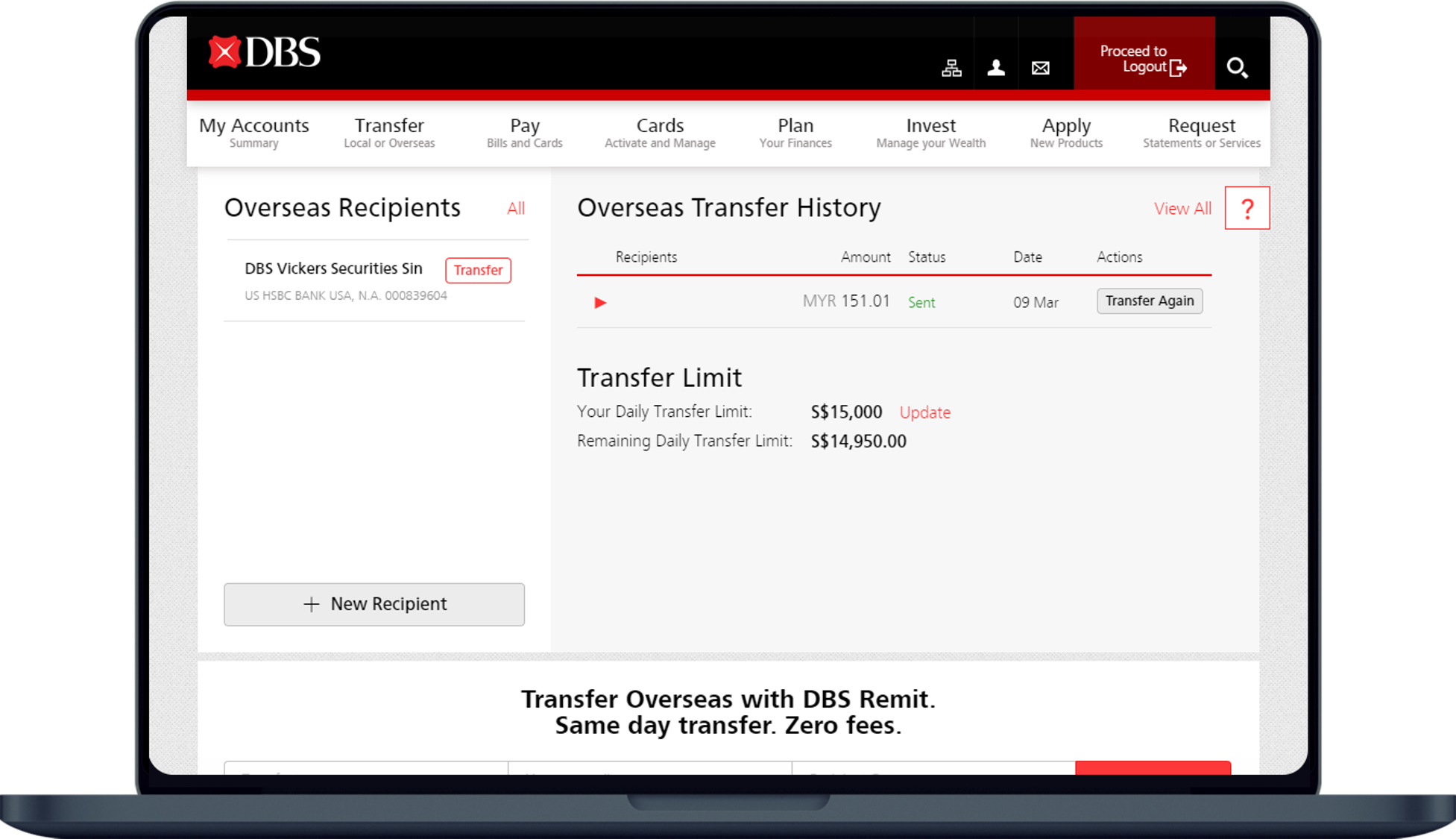Click Transfer Again button
This screenshot has height=839, width=1456.
1150,301
